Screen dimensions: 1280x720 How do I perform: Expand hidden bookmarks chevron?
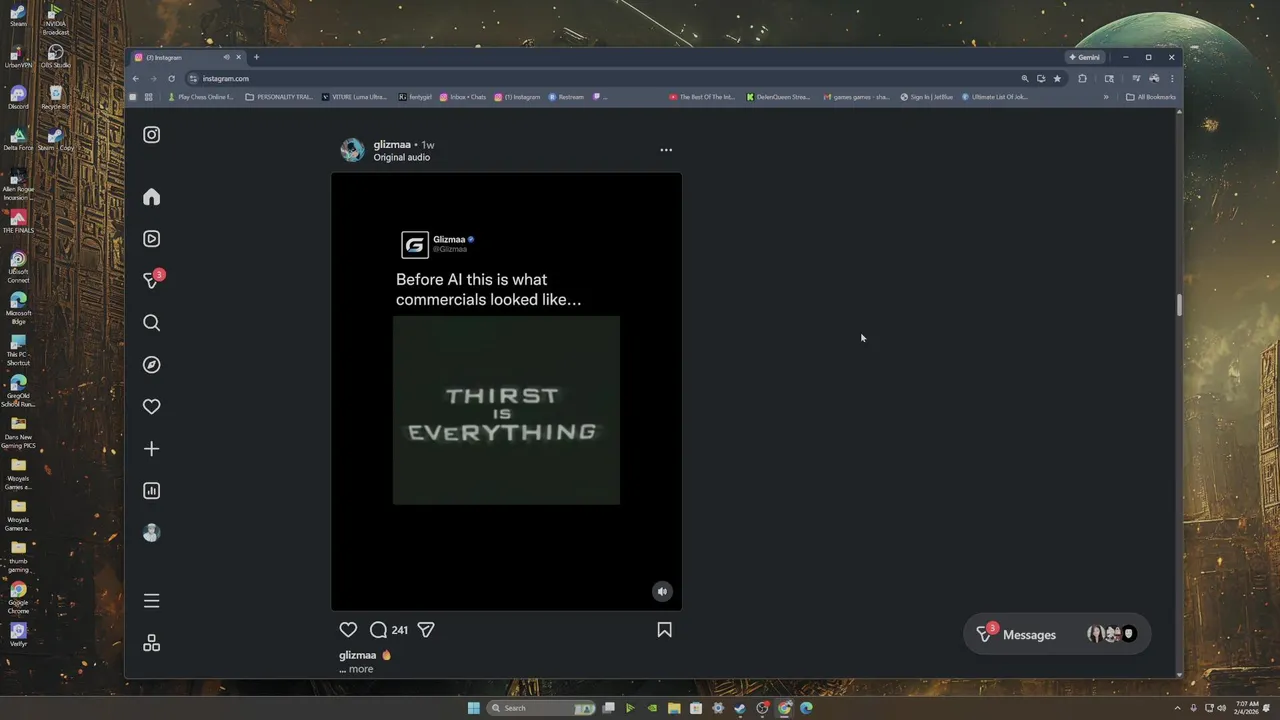[x=1106, y=97]
